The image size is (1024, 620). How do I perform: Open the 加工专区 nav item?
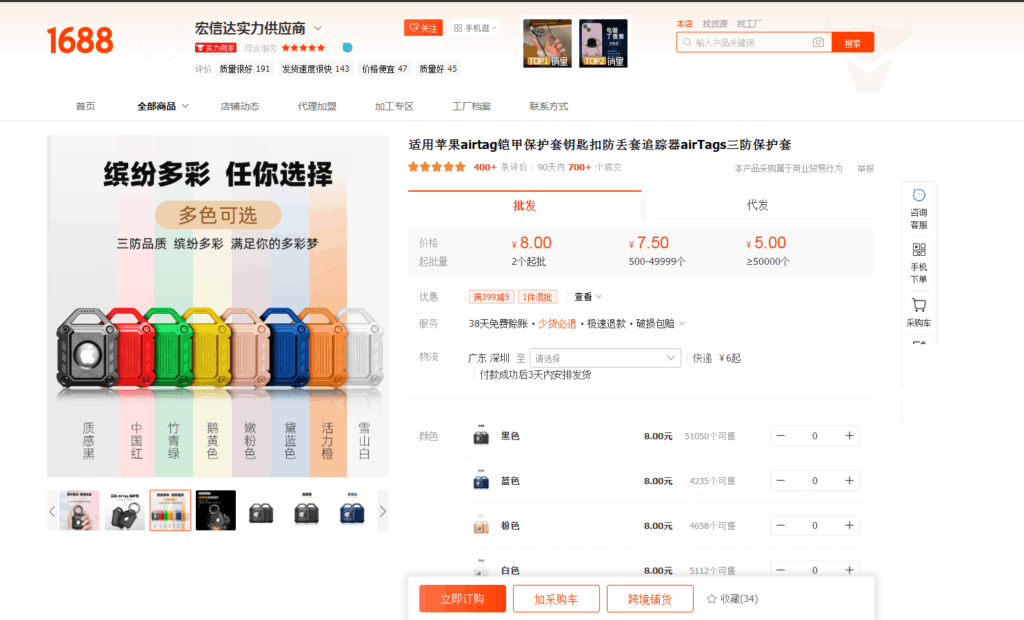coord(394,106)
